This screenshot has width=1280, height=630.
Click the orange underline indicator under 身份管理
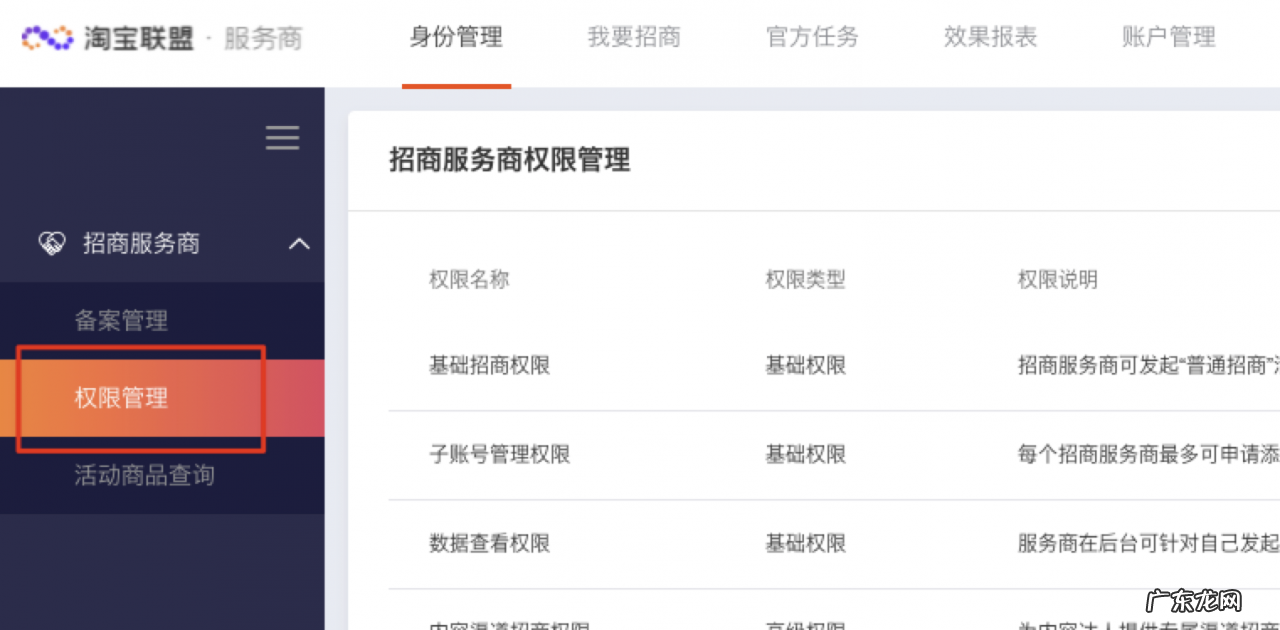click(x=456, y=88)
